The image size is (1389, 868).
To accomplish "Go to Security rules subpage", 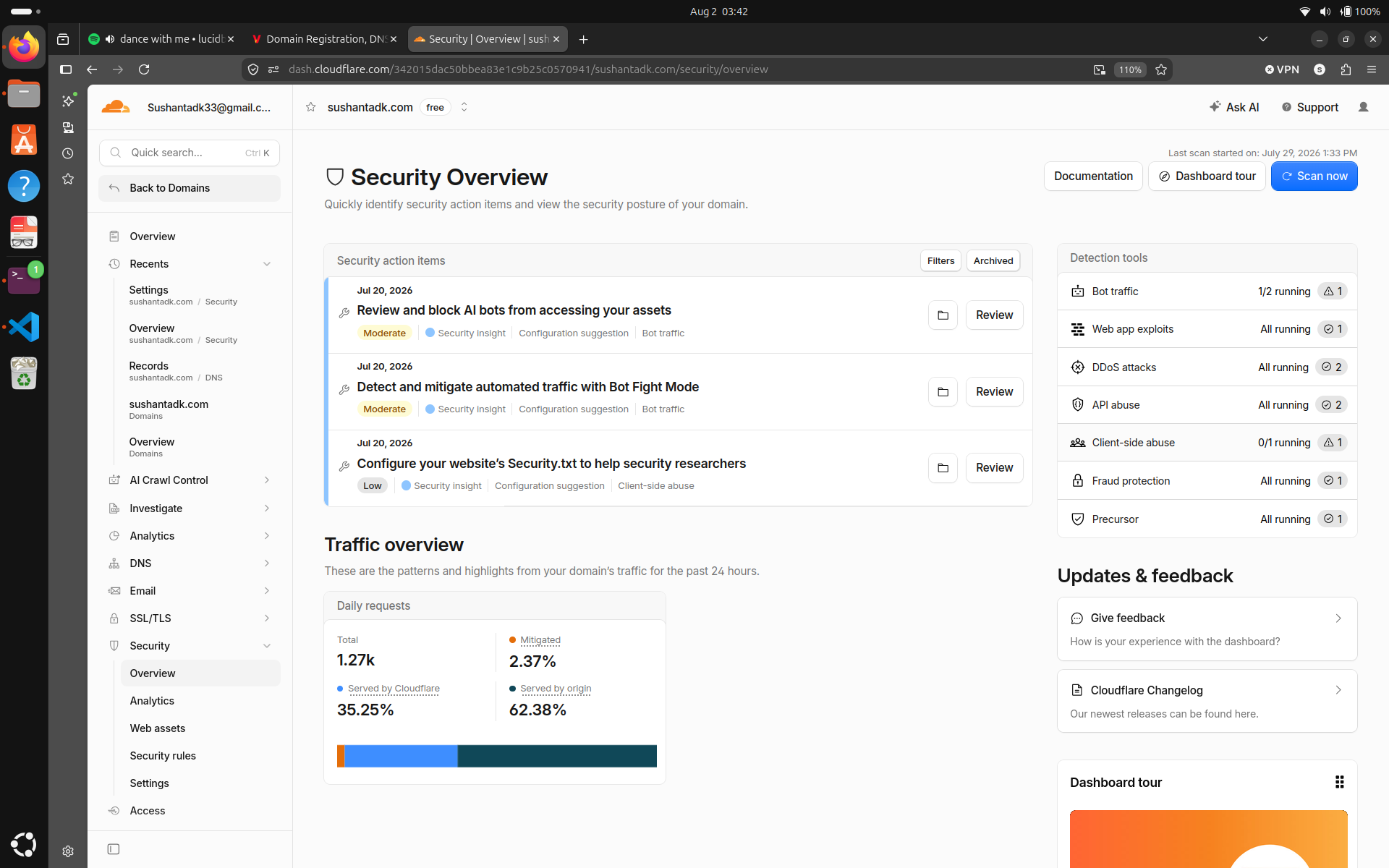I will pos(163,756).
